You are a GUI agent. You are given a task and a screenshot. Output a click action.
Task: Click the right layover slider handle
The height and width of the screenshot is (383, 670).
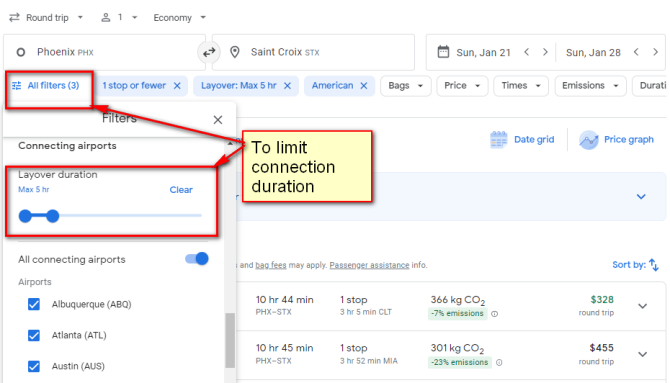(53, 216)
